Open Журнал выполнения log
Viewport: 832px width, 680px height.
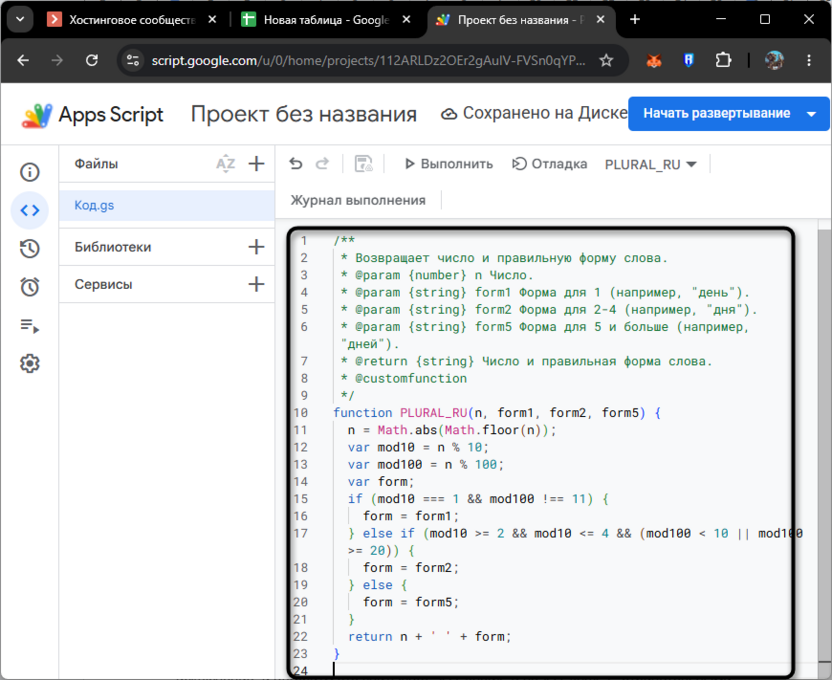click(x=358, y=200)
